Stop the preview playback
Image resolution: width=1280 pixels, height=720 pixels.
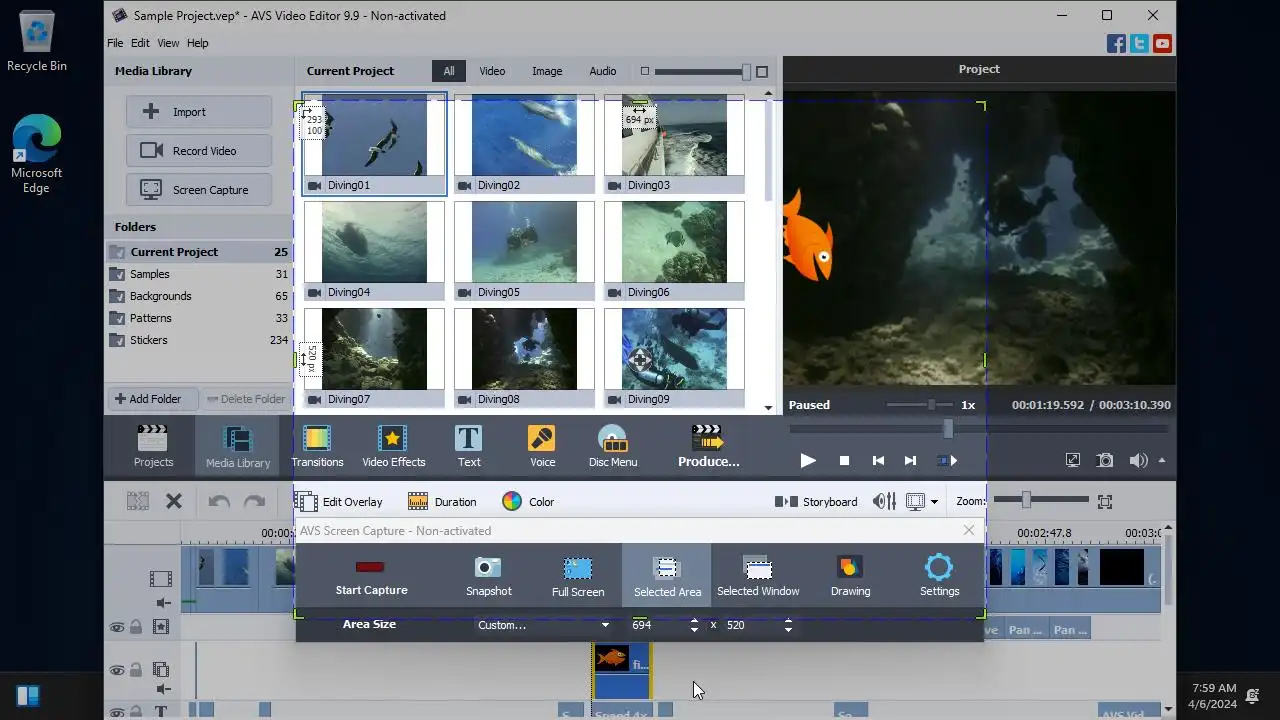[844, 461]
